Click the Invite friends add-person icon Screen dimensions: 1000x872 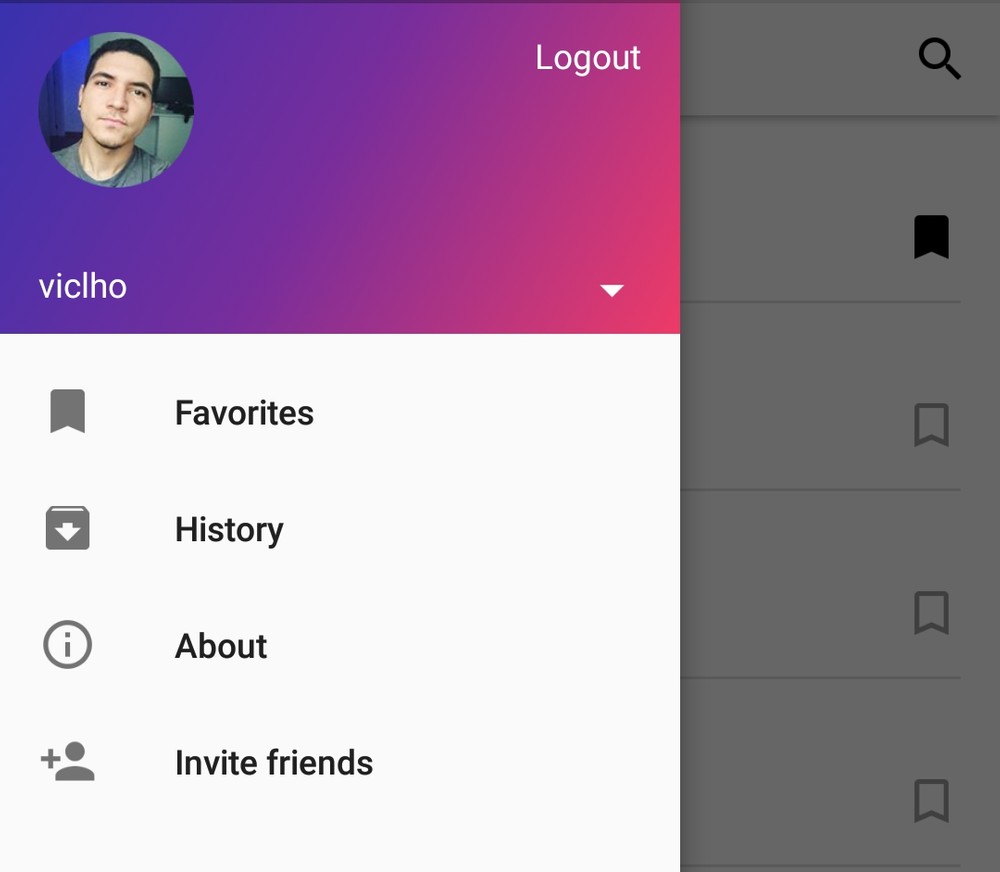coord(68,762)
